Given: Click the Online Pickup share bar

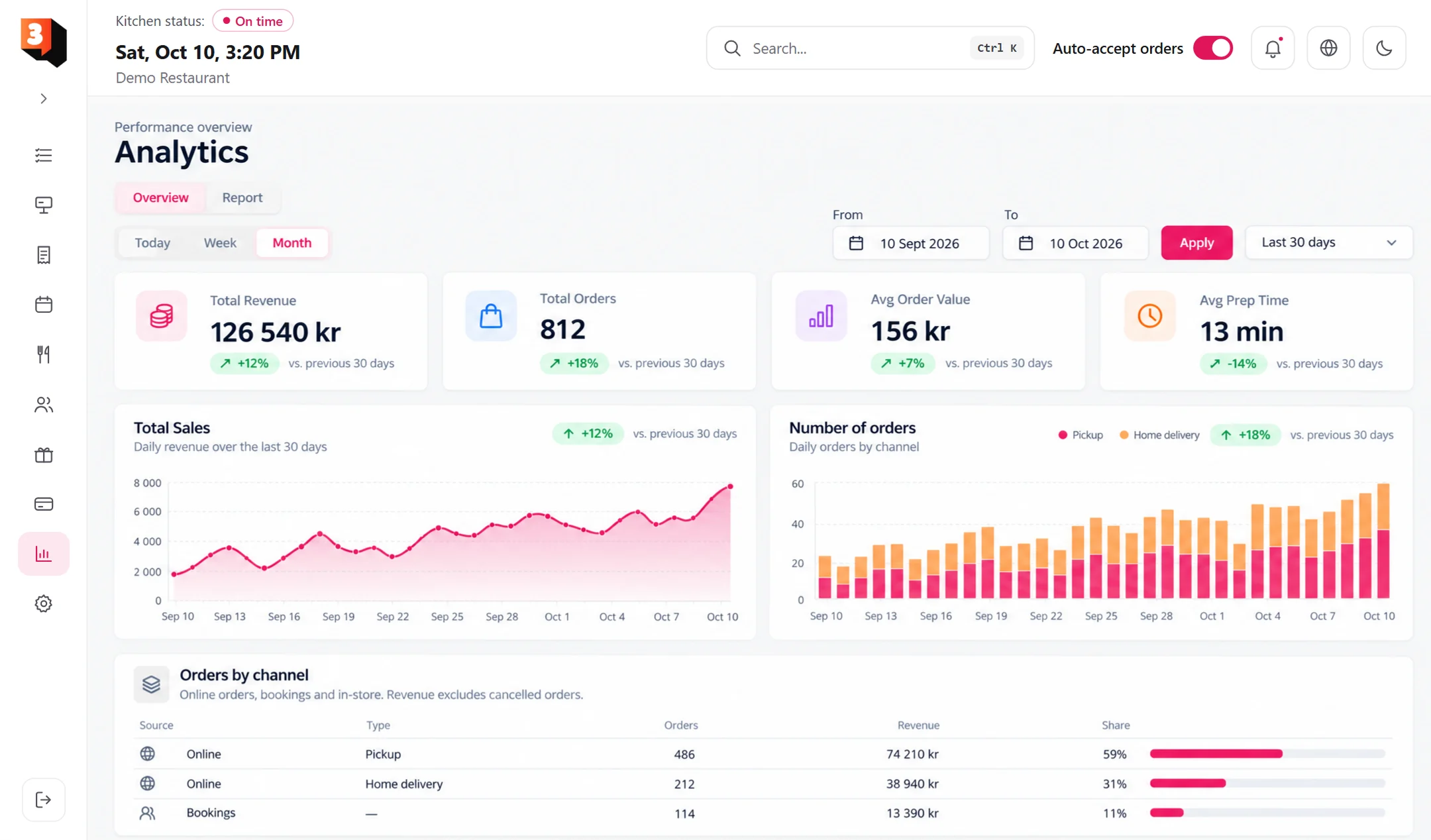Looking at the screenshot, I should [1267, 754].
